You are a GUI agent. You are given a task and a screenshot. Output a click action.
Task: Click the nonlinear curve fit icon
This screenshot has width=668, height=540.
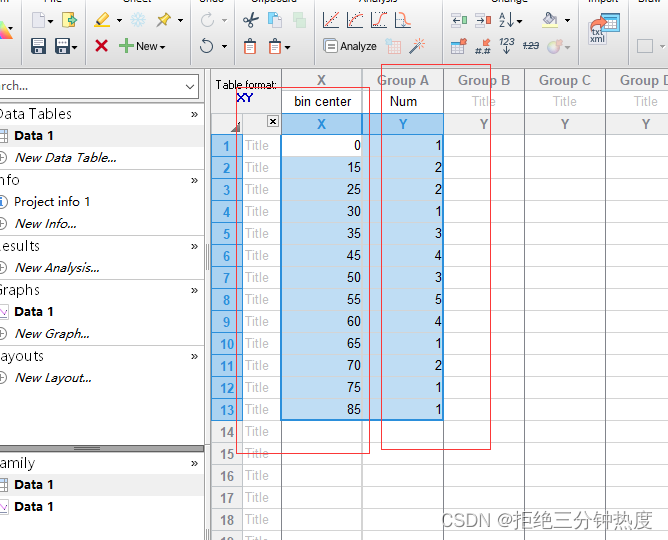tap(355, 20)
